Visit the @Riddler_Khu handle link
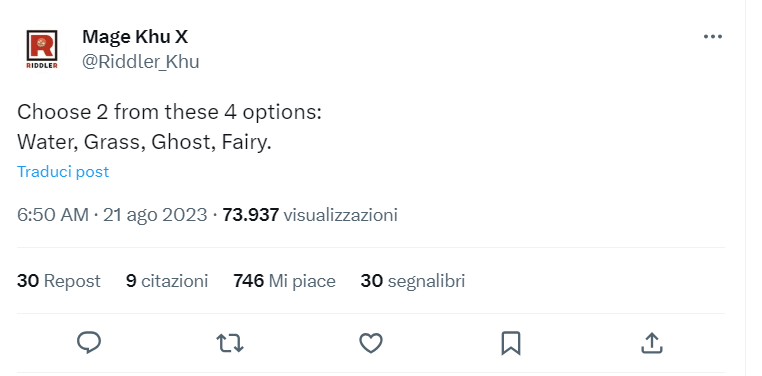Image resolution: width=762 pixels, height=376 pixels. click(x=140, y=62)
